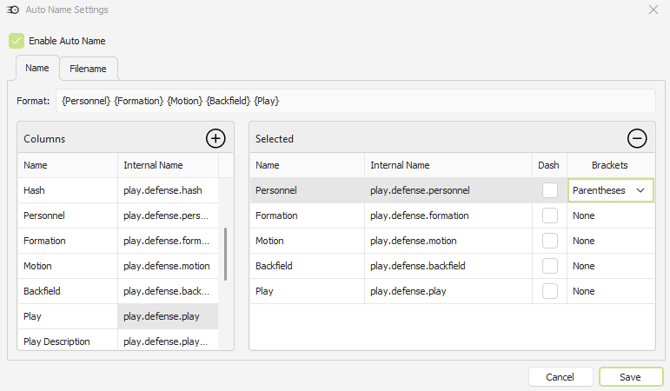Click Name header in Selected table
The height and width of the screenshot is (391, 670).
coord(307,165)
